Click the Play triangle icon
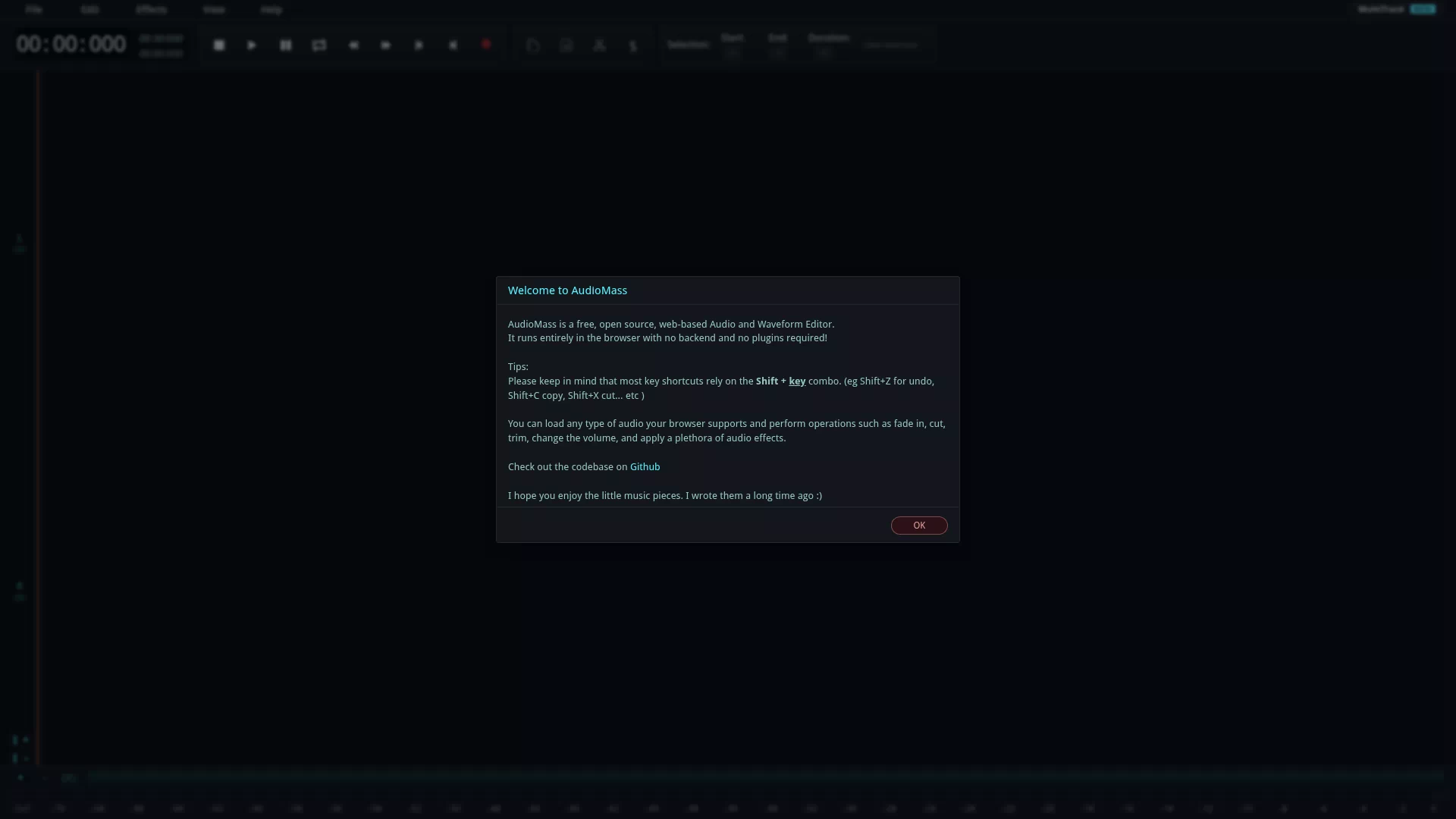The width and height of the screenshot is (1456, 819). pos(252,45)
